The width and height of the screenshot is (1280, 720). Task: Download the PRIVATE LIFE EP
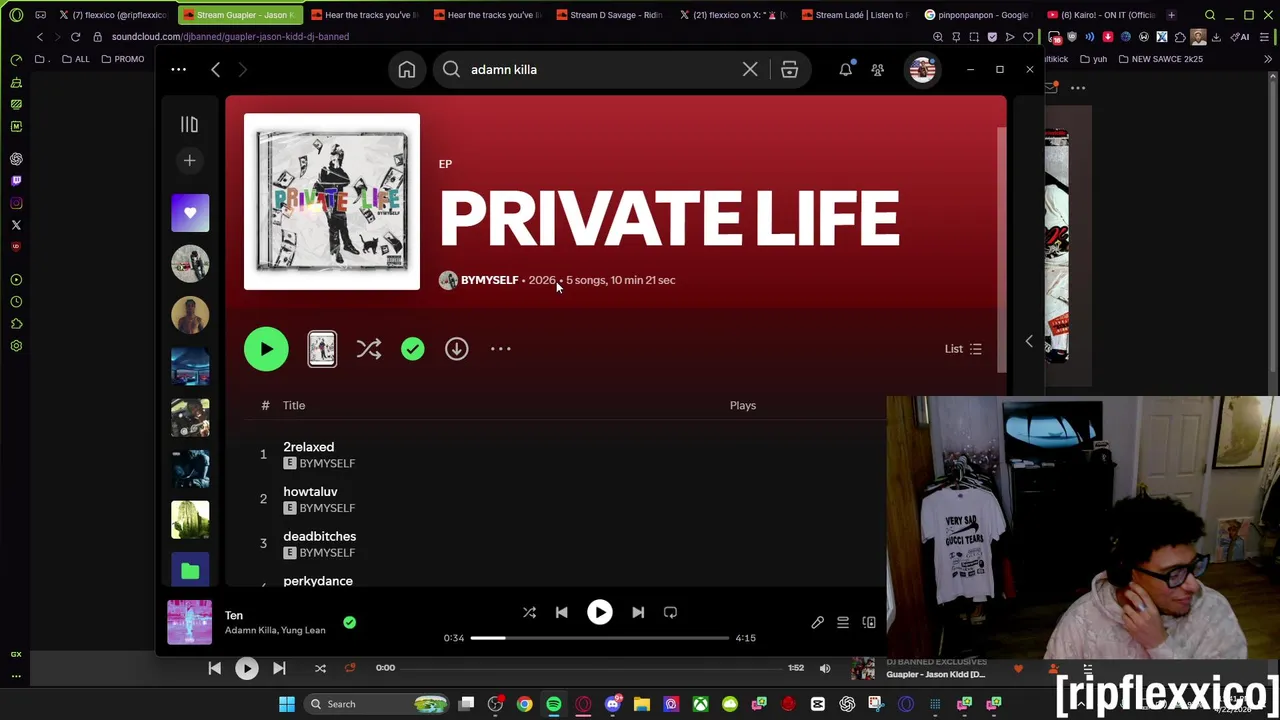click(456, 349)
